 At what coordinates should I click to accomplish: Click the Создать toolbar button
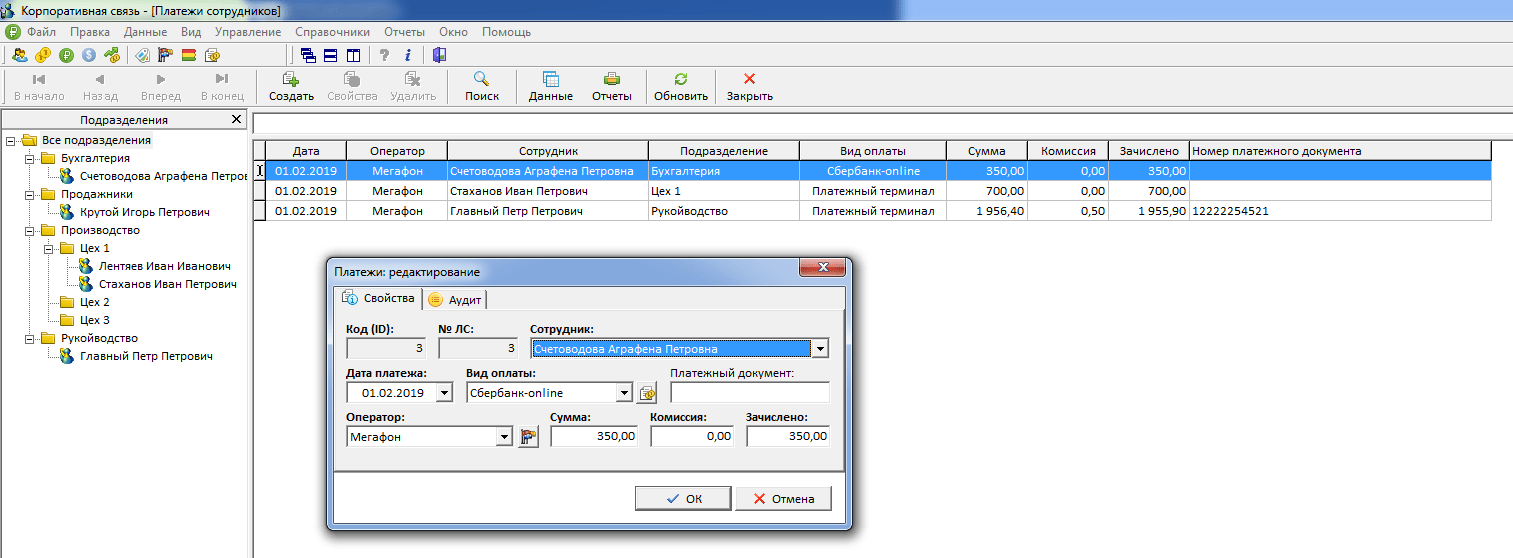coord(291,87)
